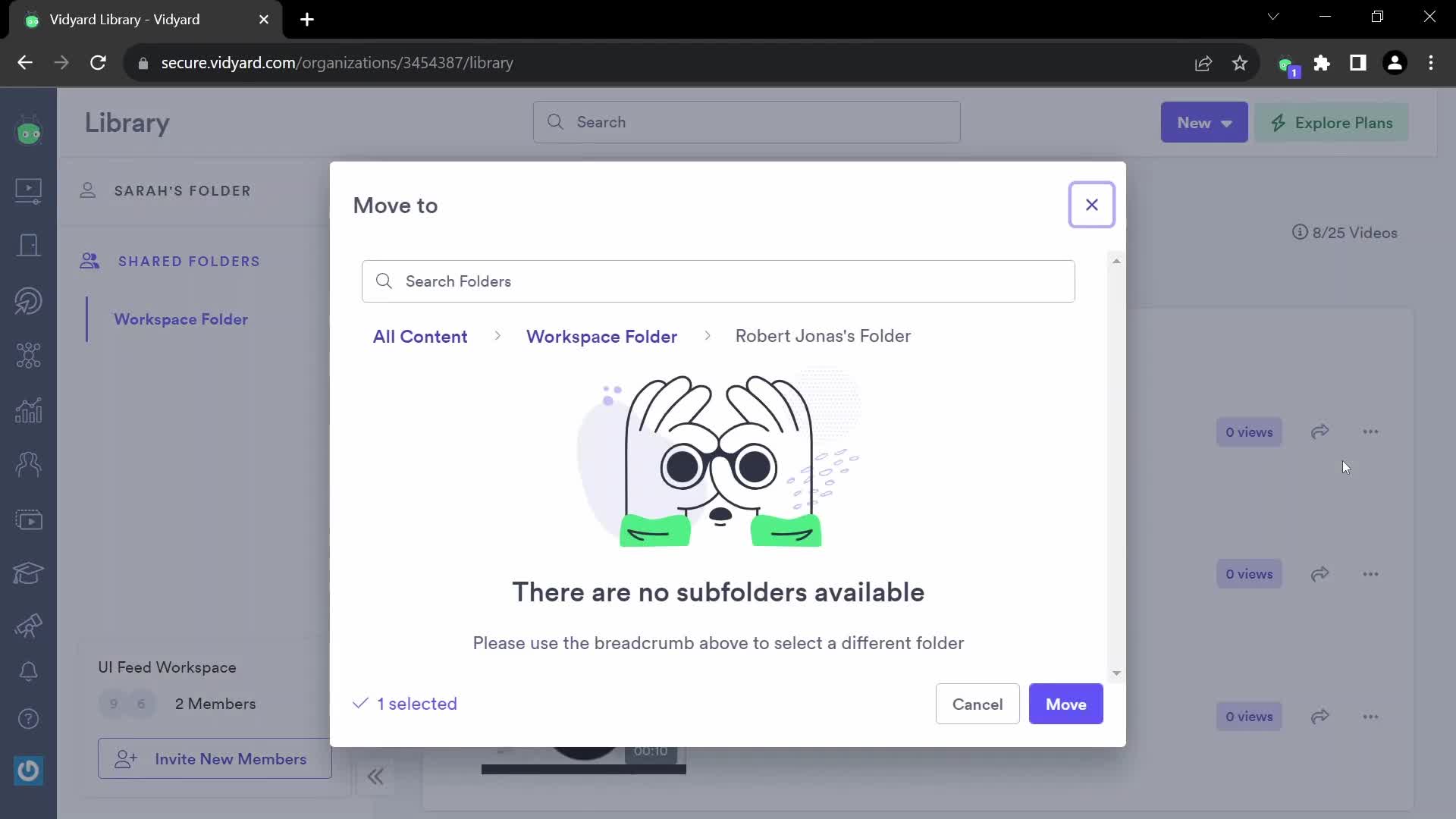Open browser extensions puzzle icon
This screenshot has height=819, width=1456.
click(x=1322, y=63)
